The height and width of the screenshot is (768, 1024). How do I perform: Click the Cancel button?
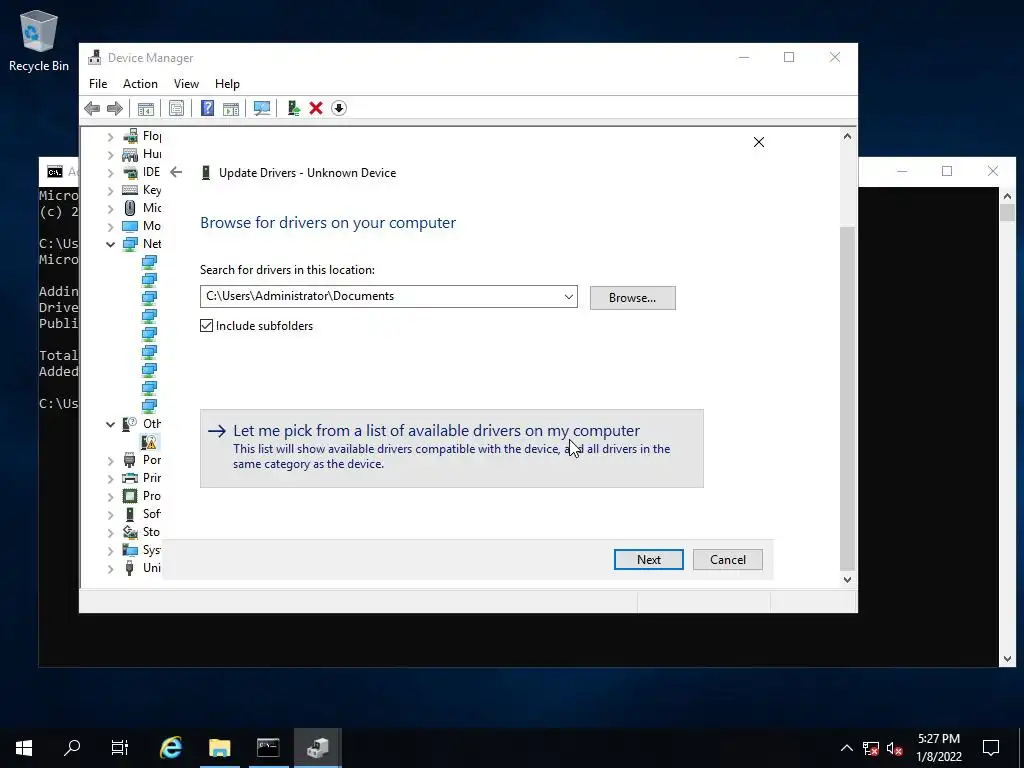point(728,560)
